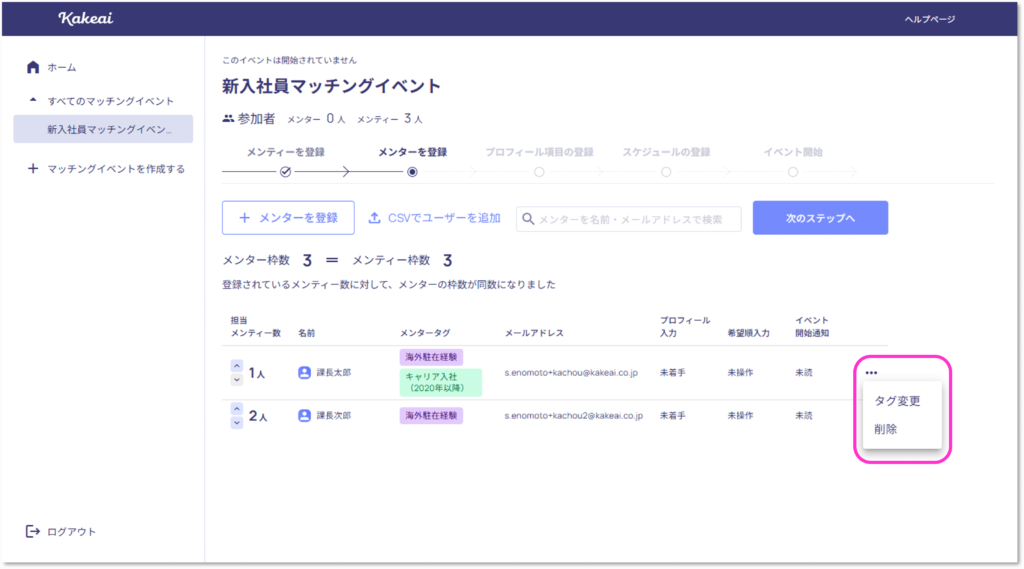The image size is (1024, 569).
Task: Click the 次のステップへ button
Action: click(820, 218)
